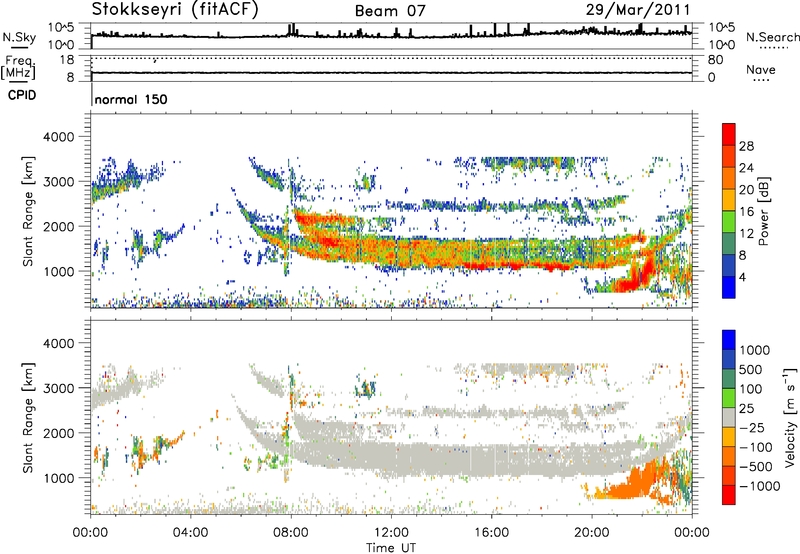This screenshot has width=800, height=554.
Task: Click the Slant Range label of velocity panel
Action: (28, 418)
